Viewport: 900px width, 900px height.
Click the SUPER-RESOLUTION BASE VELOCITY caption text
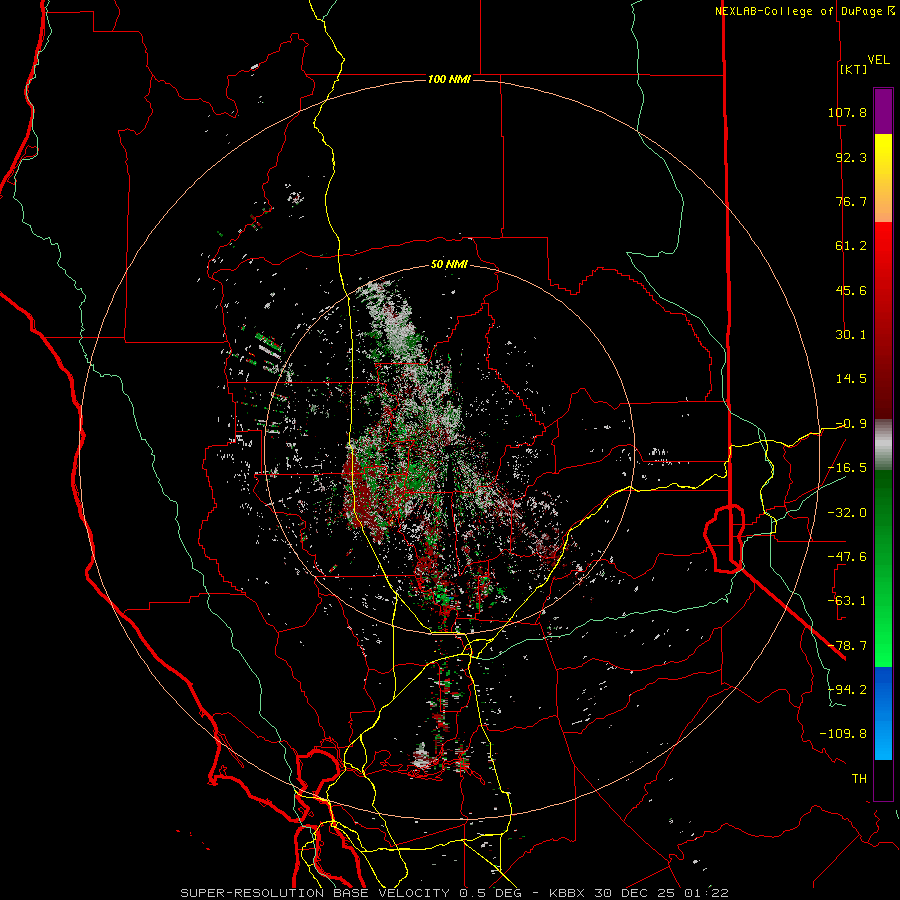[x=315, y=893]
